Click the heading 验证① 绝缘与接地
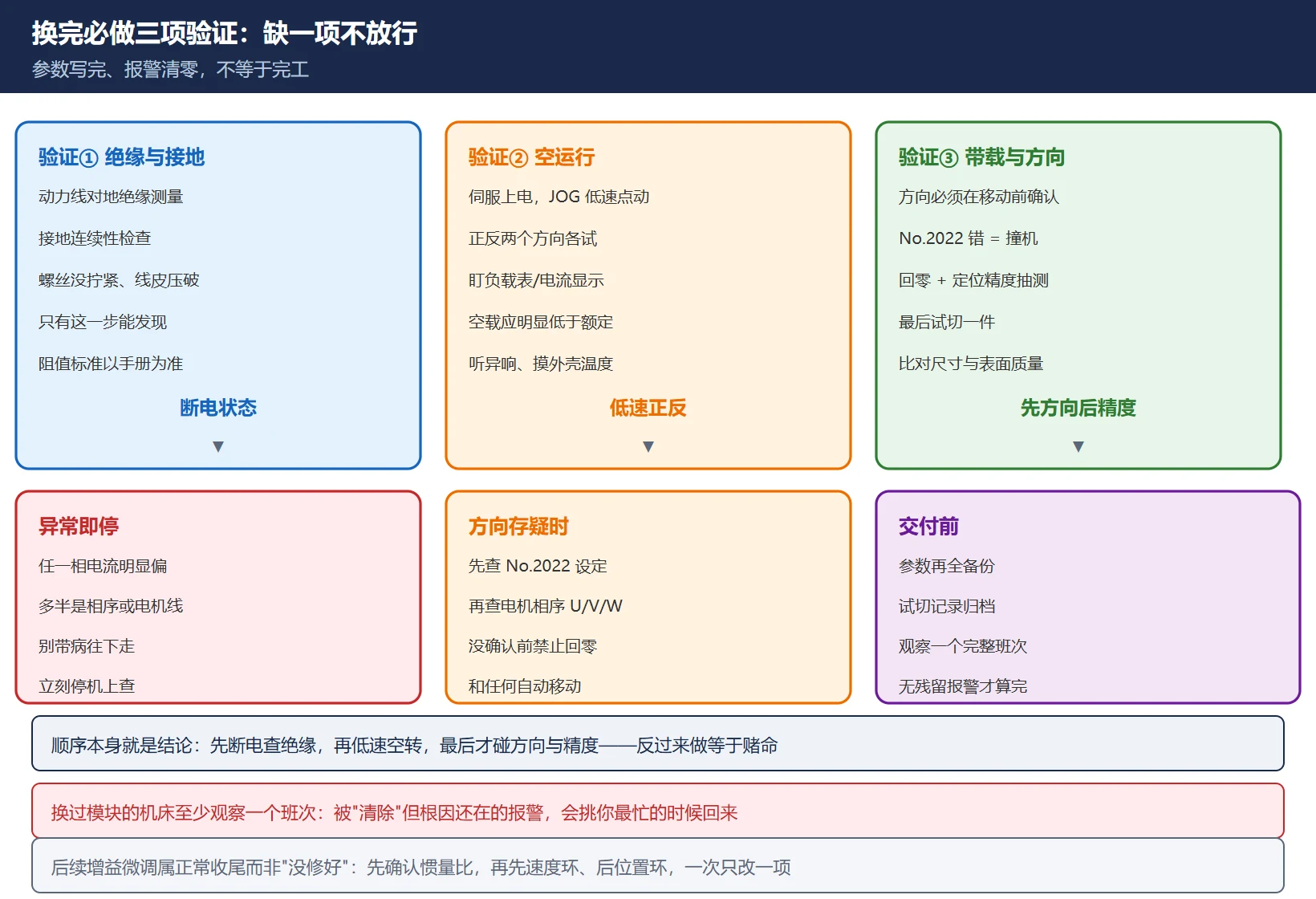Viewport: 1316px width, 899px height. click(x=121, y=157)
